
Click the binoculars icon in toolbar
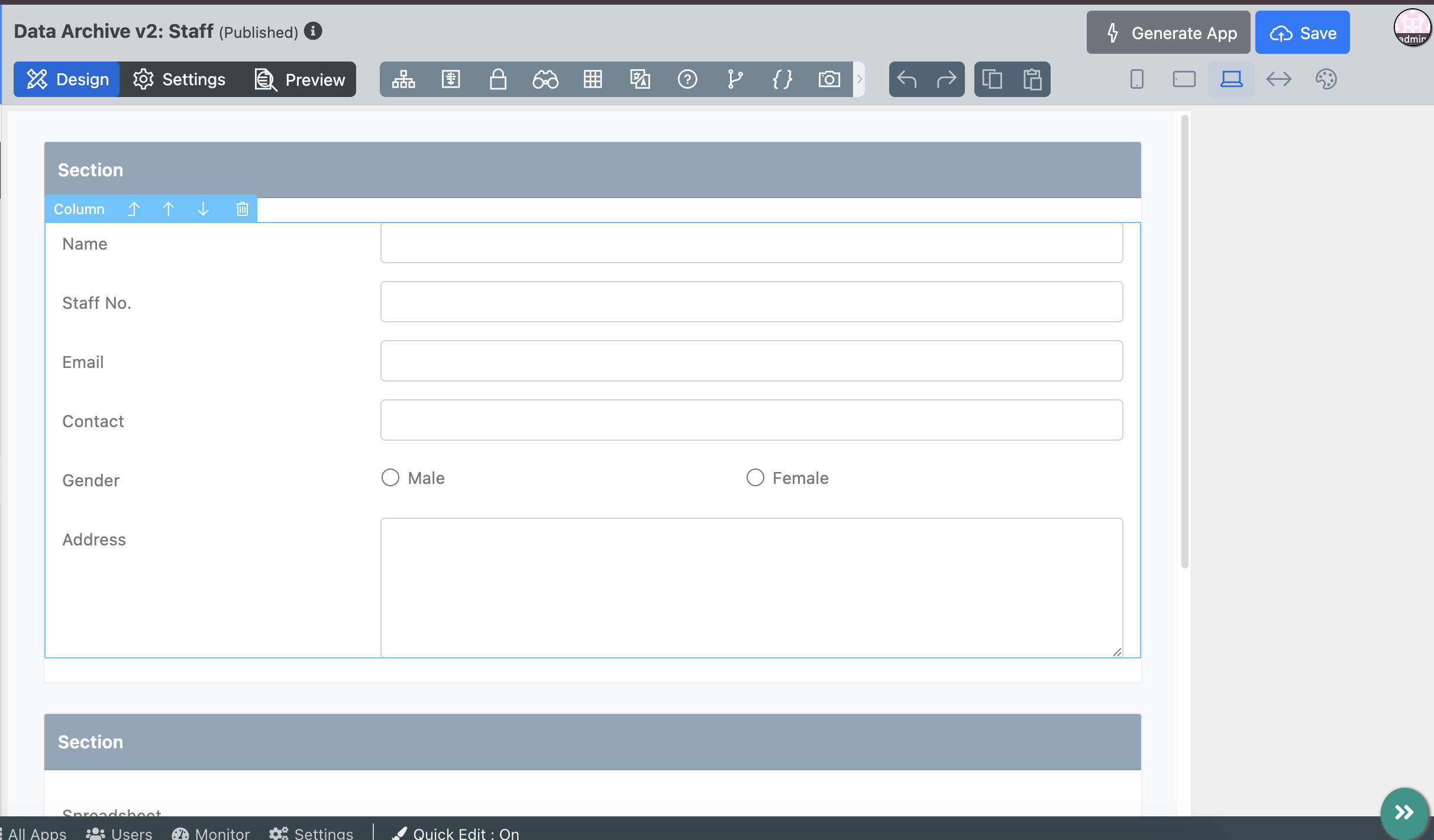tap(545, 79)
